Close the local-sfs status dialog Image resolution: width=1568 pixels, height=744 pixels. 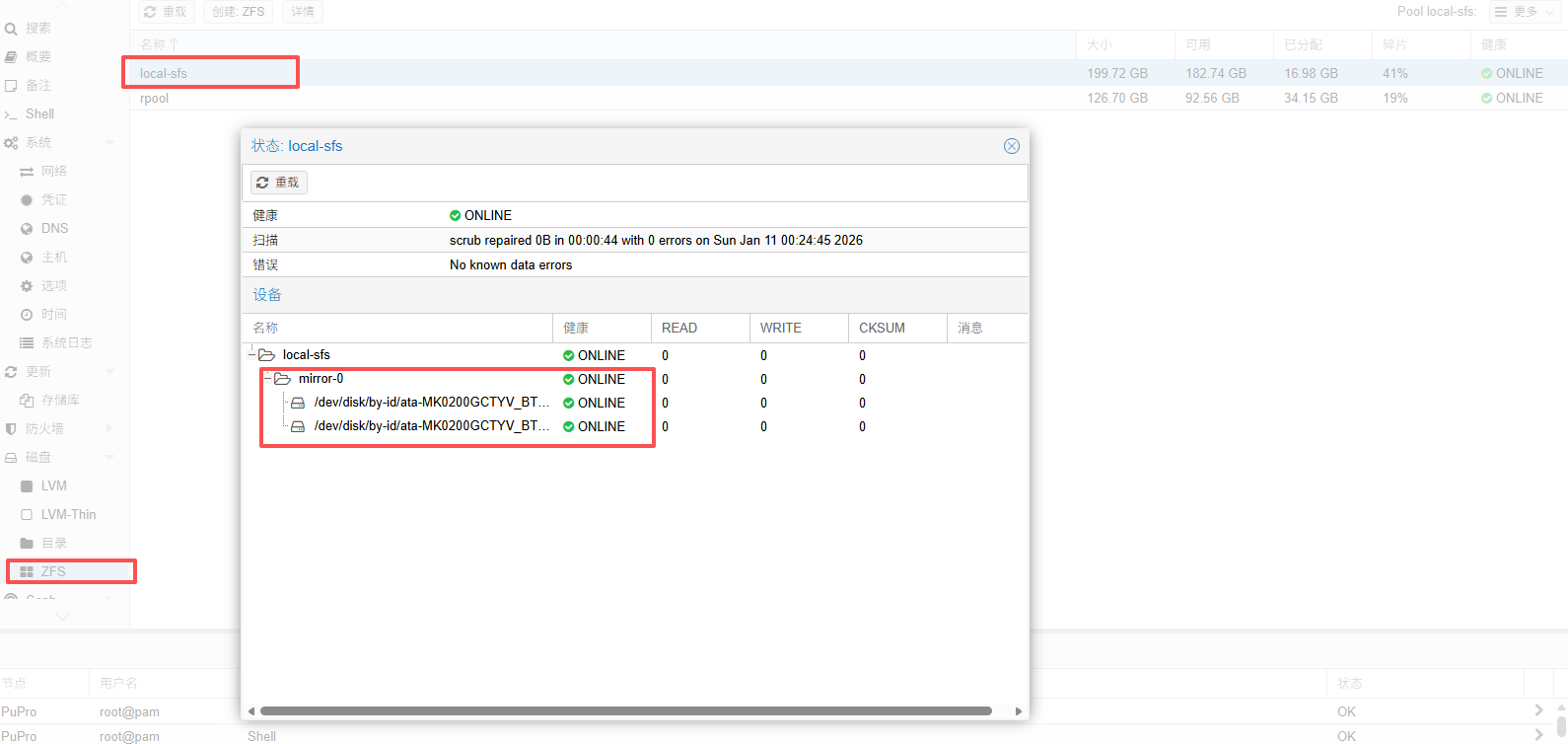tap(1011, 146)
